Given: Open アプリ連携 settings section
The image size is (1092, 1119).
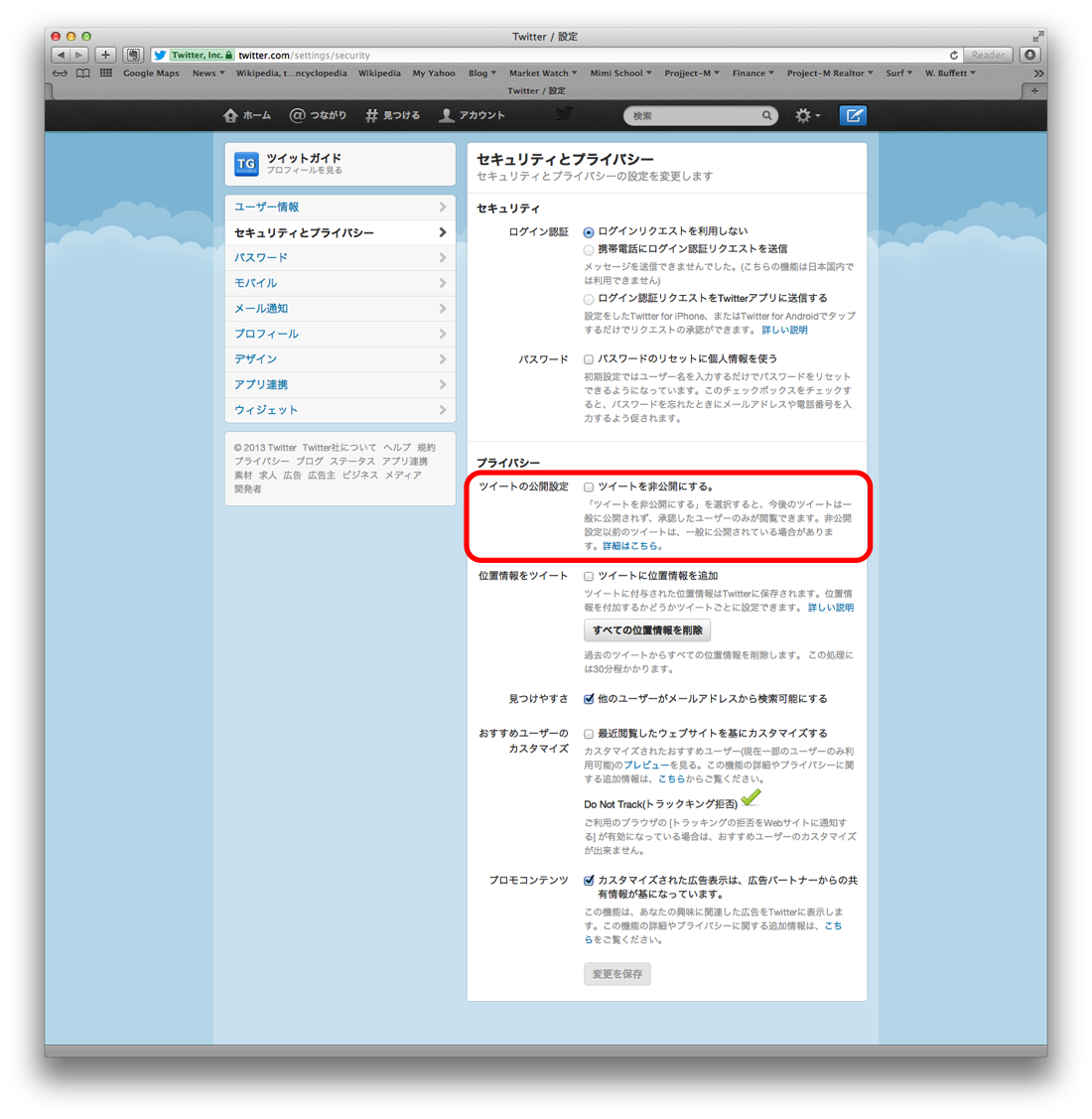Looking at the screenshot, I should click(341, 384).
